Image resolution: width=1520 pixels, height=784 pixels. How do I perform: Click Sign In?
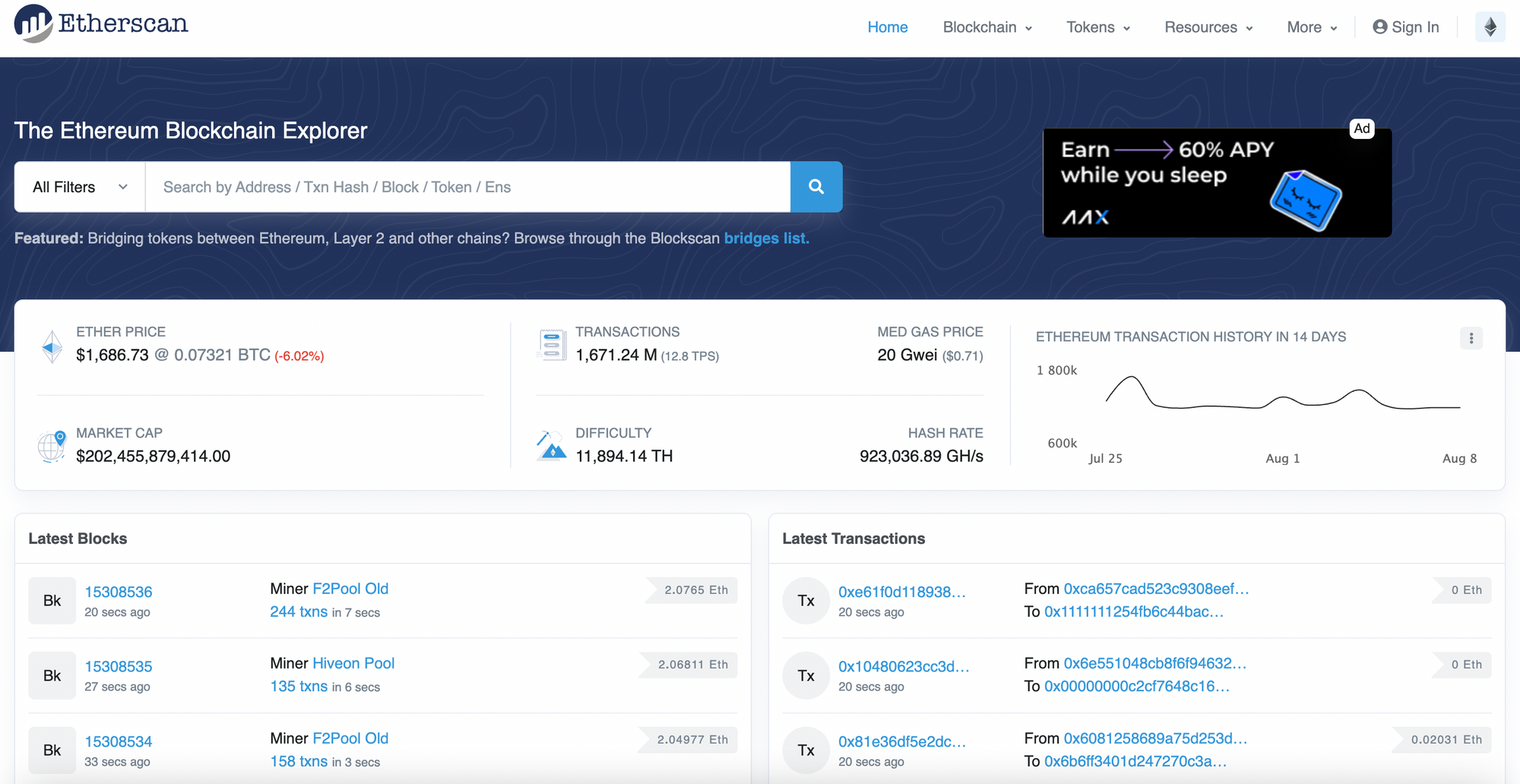1406,27
